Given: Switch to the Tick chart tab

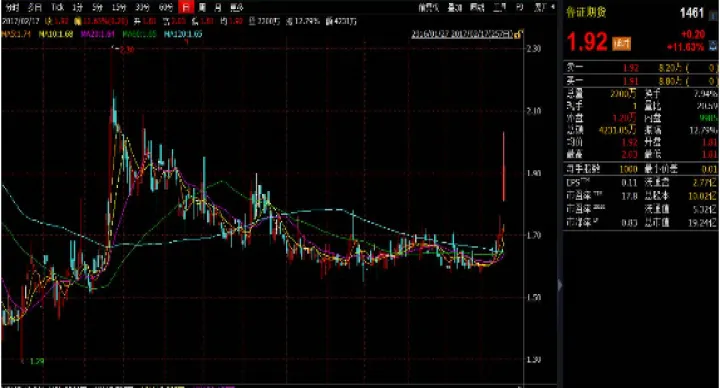Looking at the screenshot, I should pos(57,7).
